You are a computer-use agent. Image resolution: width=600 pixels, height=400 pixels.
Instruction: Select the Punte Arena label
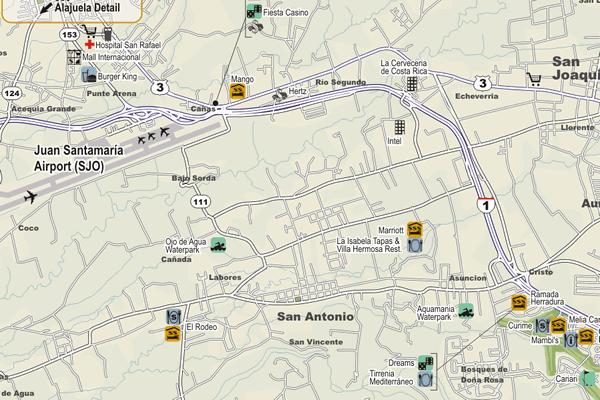coord(111,93)
